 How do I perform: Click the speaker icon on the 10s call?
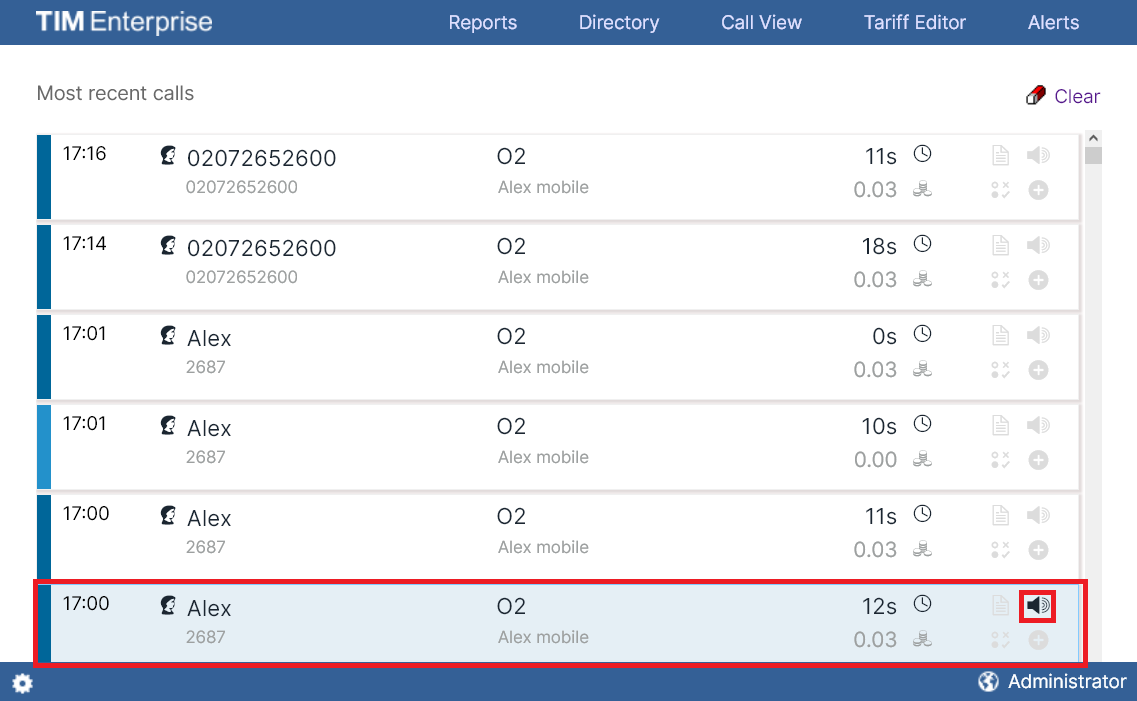[x=1038, y=425]
